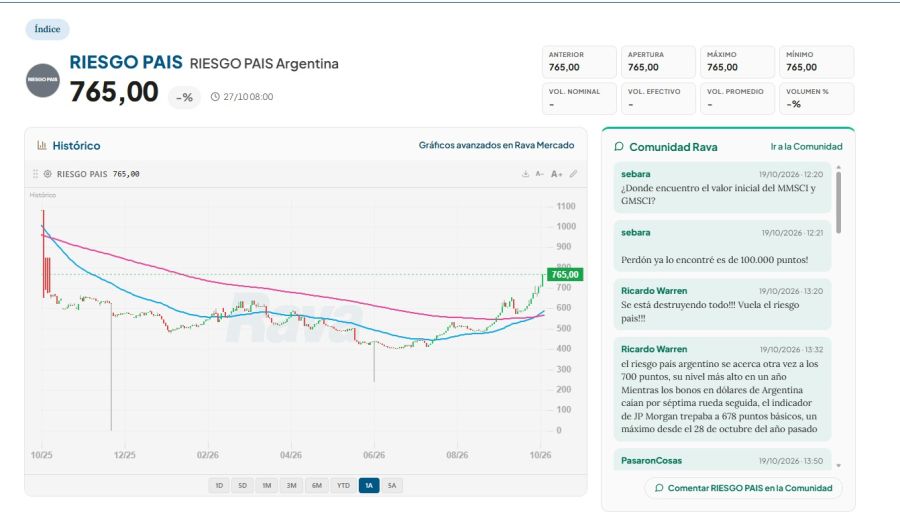This screenshot has width=900, height=518.
Task: Open Ricardo Warren's name on 13:32 comment
Action: [x=654, y=349]
